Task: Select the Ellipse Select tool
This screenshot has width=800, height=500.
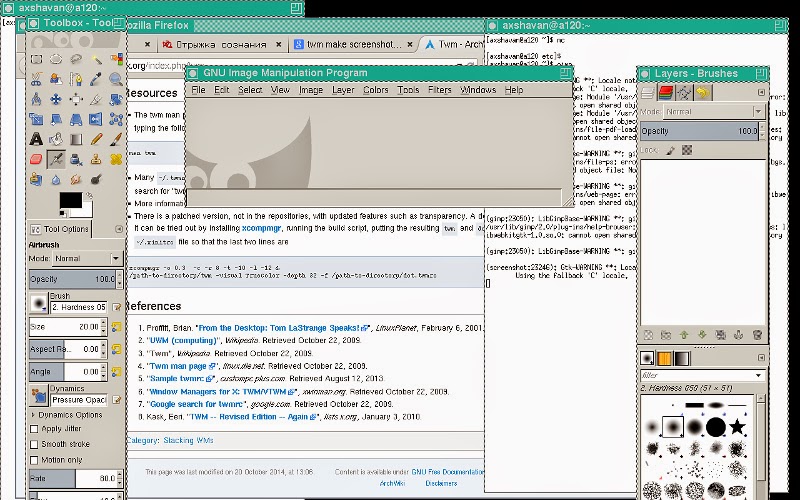Action: point(56,59)
